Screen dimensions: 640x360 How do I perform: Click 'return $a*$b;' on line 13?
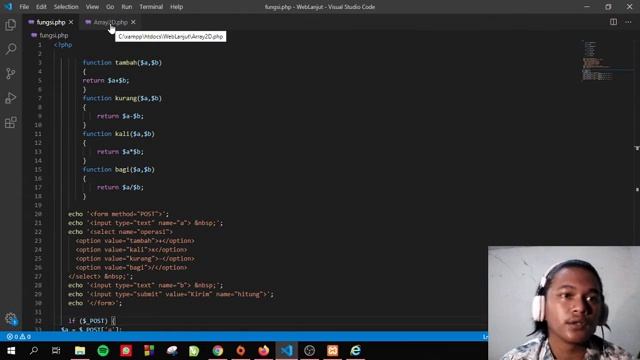pos(120,152)
